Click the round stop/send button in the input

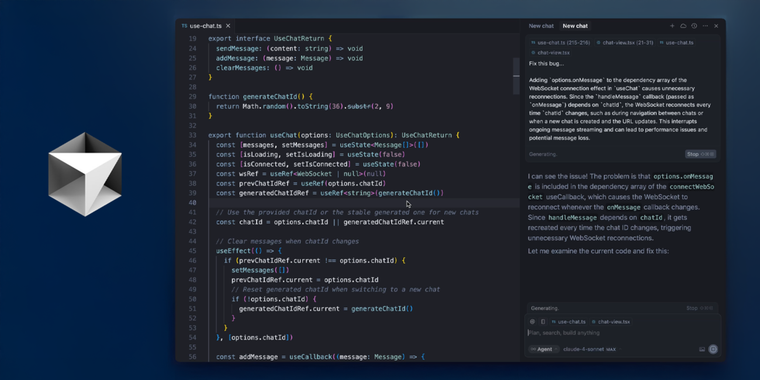713,349
